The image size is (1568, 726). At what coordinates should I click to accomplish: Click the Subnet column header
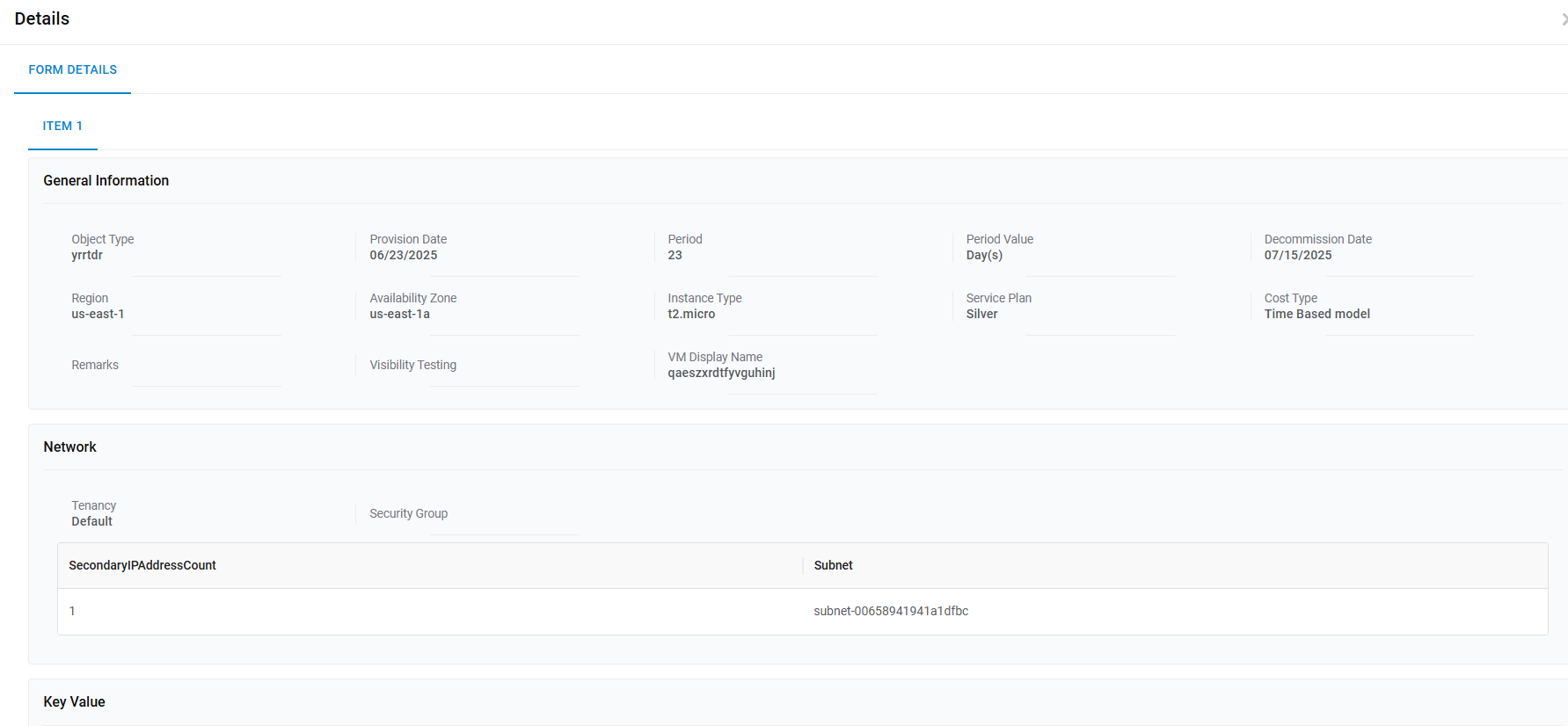click(x=833, y=566)
